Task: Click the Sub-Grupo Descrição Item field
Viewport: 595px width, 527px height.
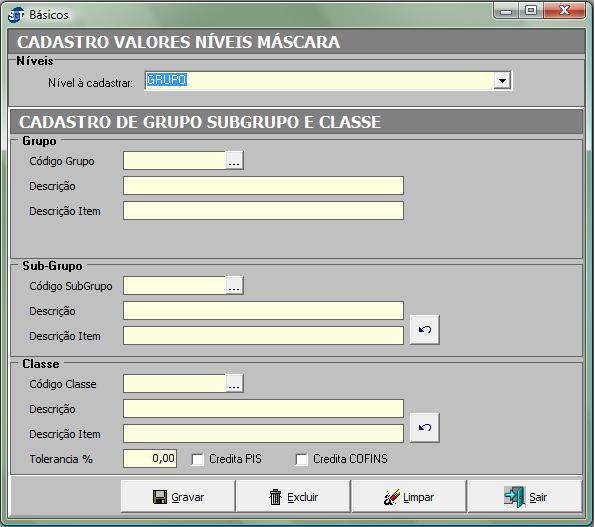Action: [x=263, y=336]
